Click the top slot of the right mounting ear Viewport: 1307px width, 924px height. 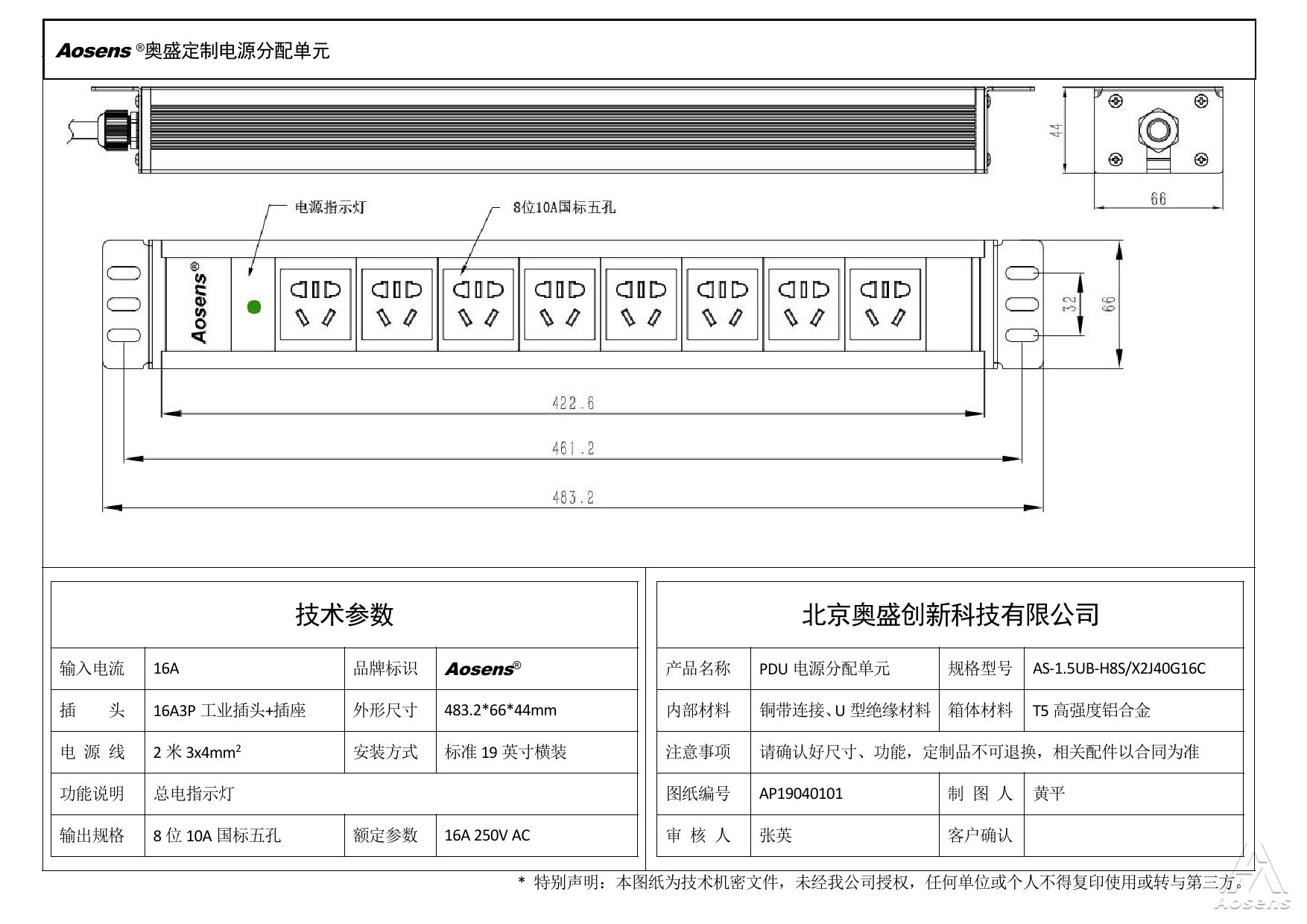click(x=1022, y=273)
